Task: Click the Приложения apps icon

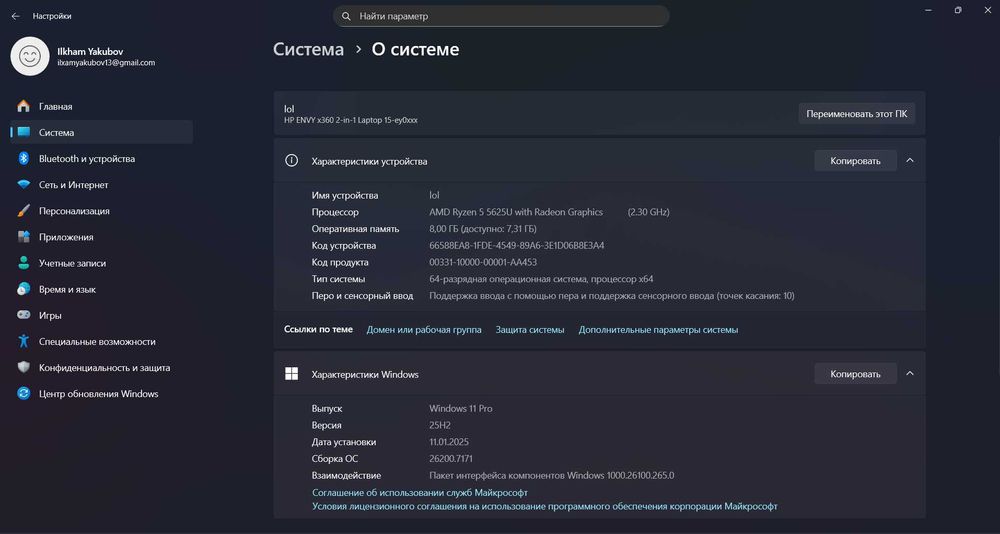Action: tap(24, 237)
